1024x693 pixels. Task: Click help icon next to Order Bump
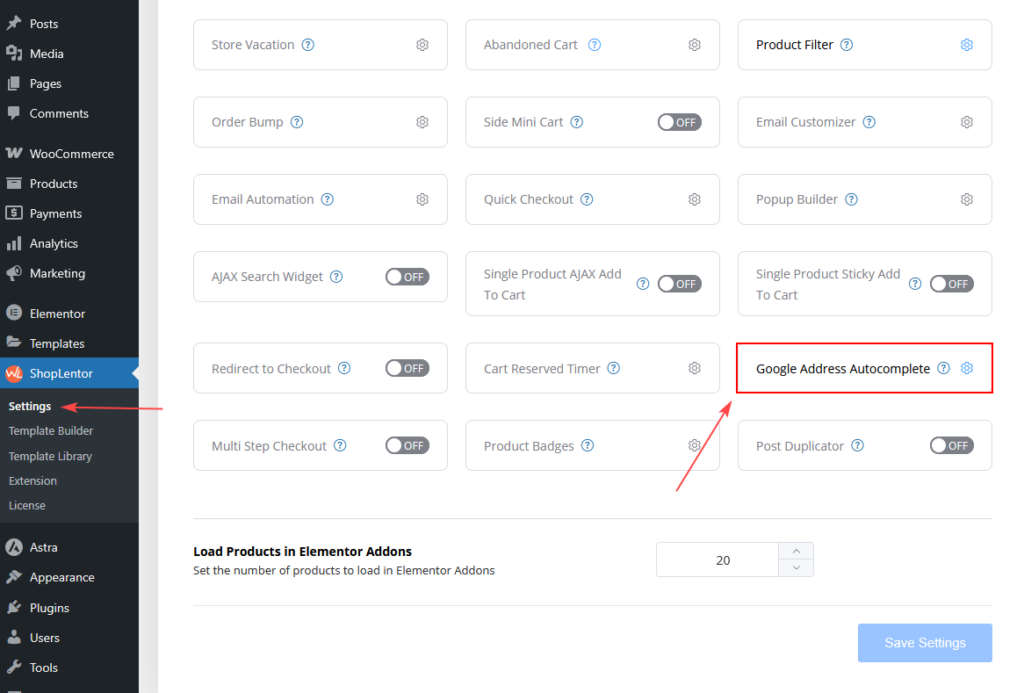297,122
